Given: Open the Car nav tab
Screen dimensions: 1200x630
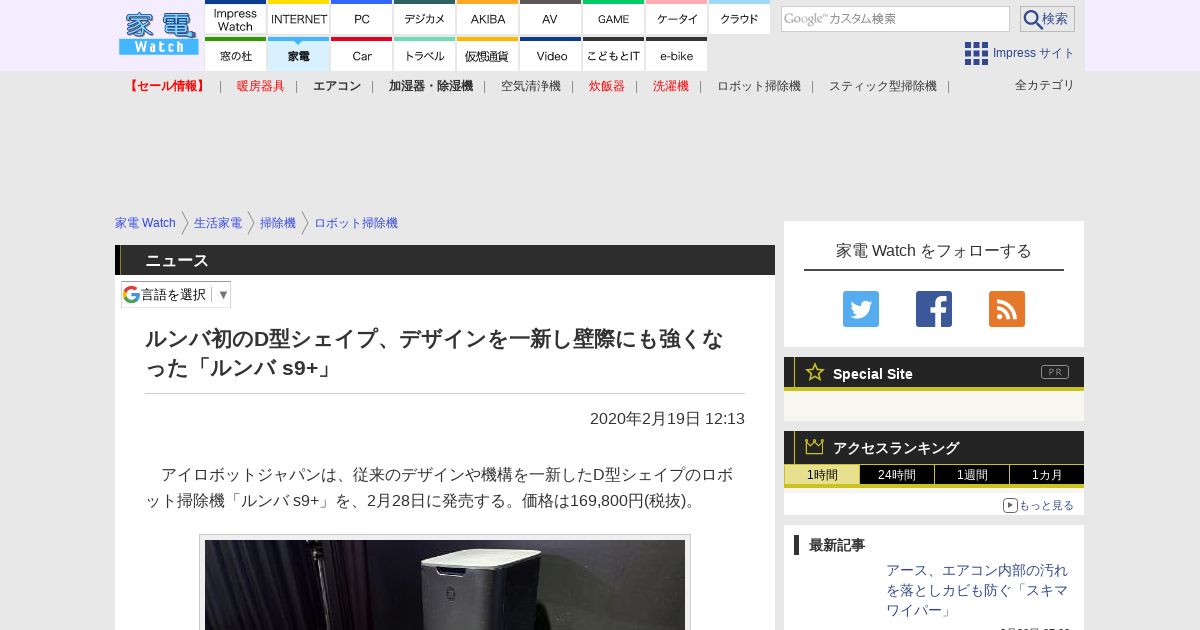Looking at the screenshot, I should [362, 55].
